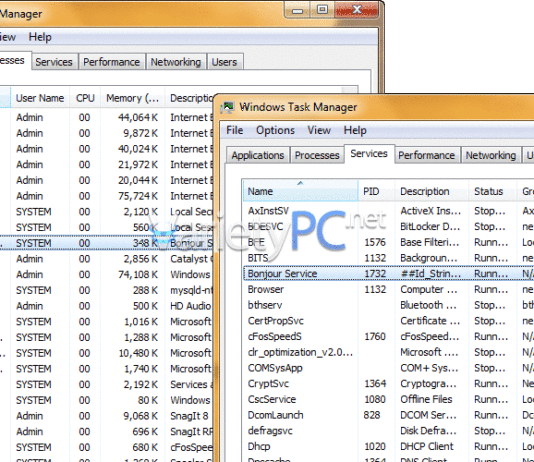Image resolution: width=534 pixels, height=462 pixels.
Task: Select the cFosSpeedS service row
Action: pyautogui.click(x=388, y=336)
